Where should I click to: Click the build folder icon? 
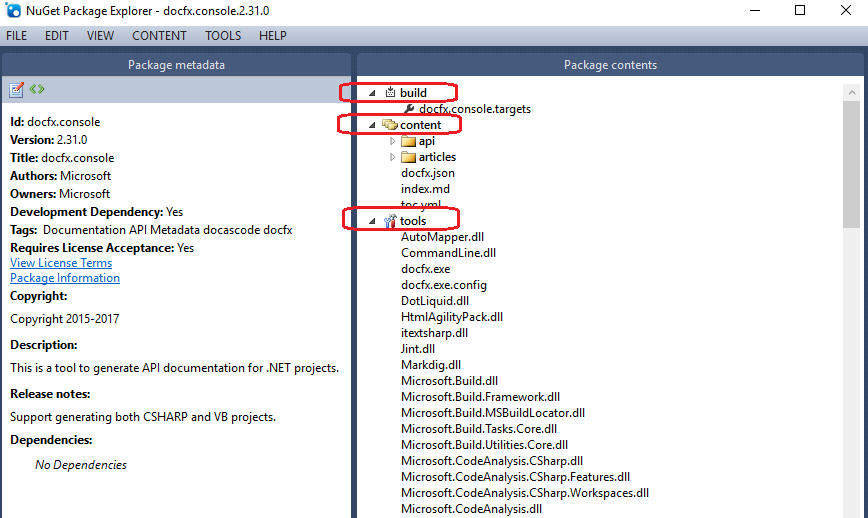(x=390, y=92)
